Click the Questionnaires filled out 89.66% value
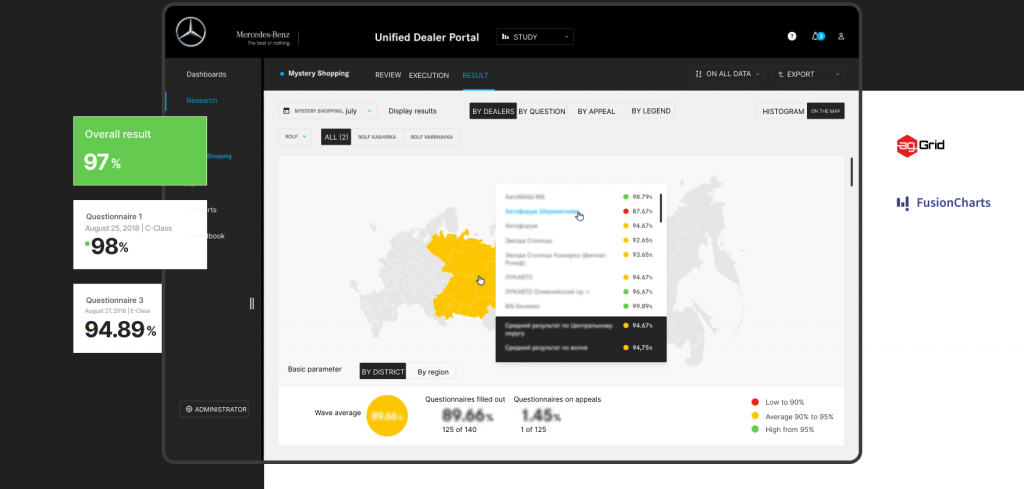1024x489 pixels. pyautogui.click(x=468, y=416)
